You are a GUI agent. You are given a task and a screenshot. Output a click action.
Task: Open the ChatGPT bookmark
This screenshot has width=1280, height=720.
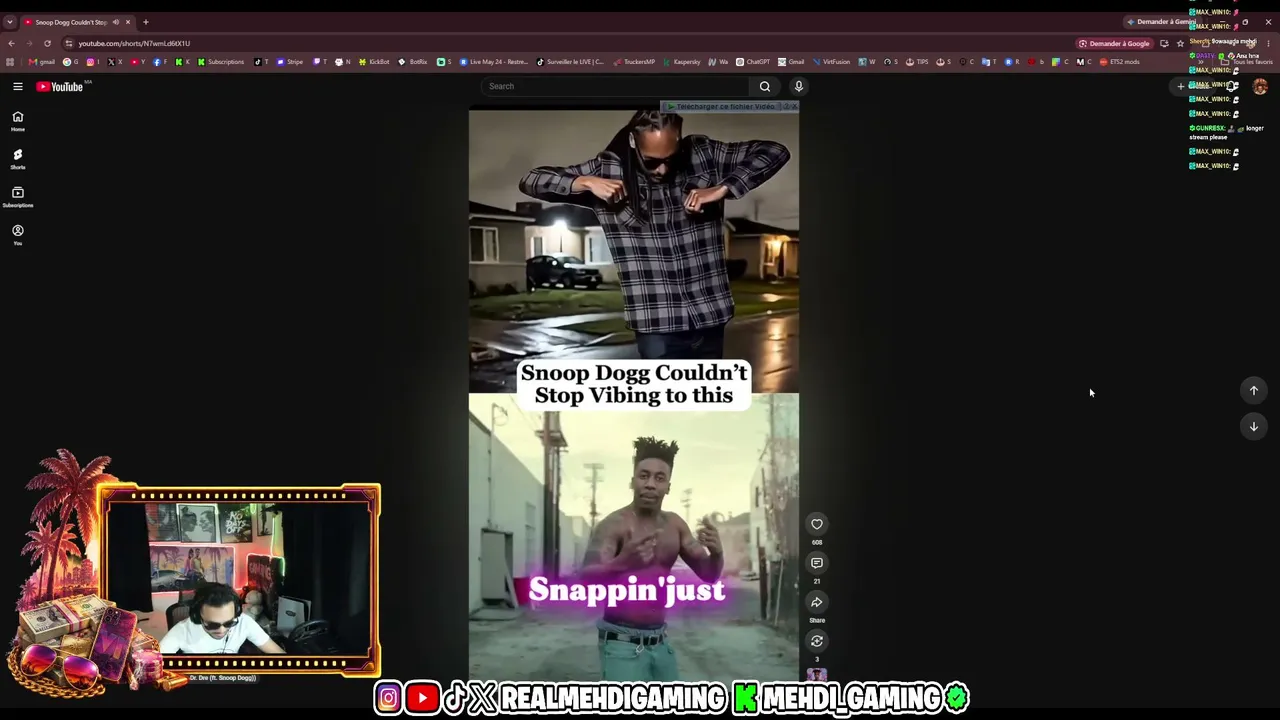(x=753, y=62)
